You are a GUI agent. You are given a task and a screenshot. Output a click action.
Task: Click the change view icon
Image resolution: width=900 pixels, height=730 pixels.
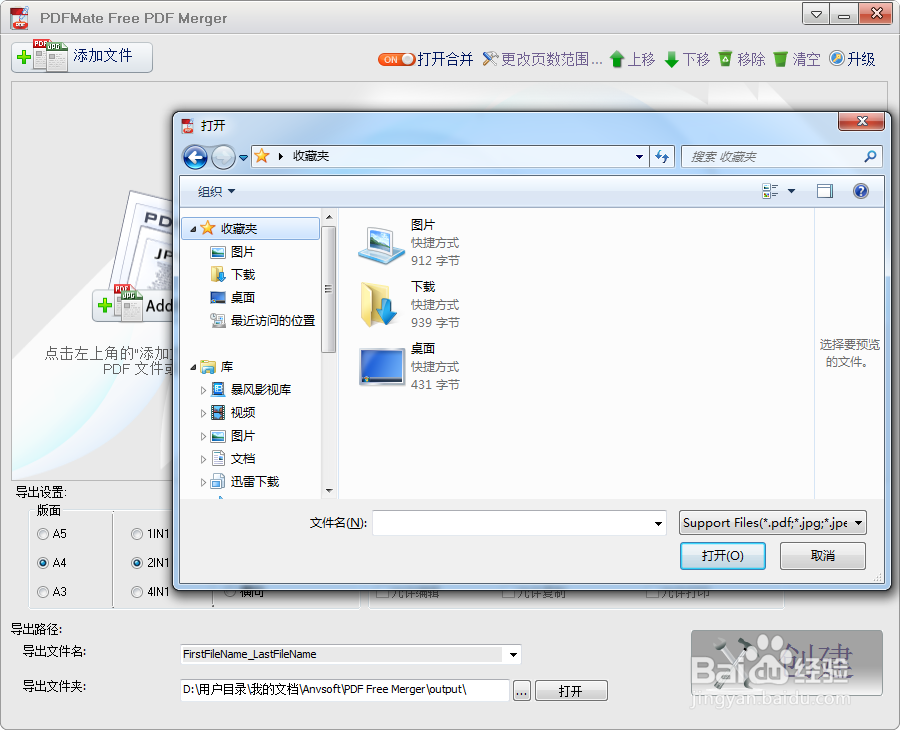[770, 191]
